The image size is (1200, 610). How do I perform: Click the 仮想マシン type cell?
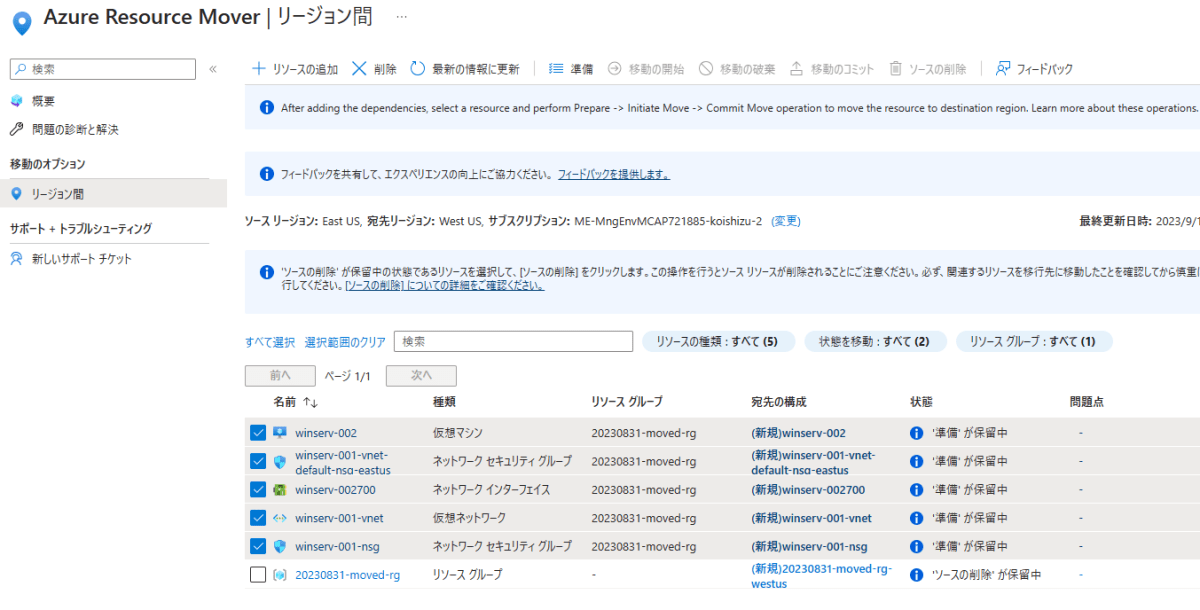pyautogui.click(x=457, y=433)
